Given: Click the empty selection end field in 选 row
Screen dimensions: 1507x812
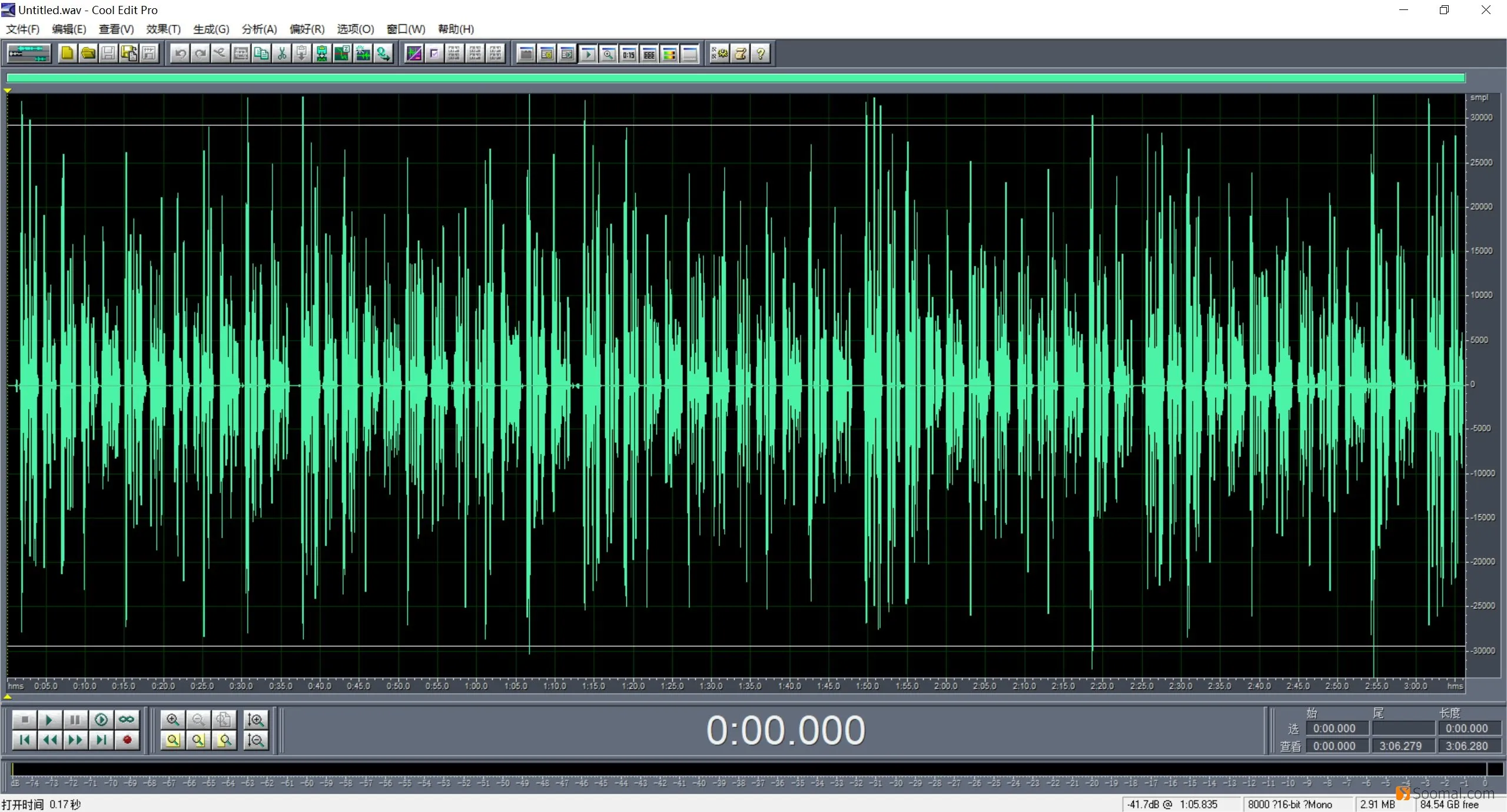Looking at the screenshot, I should click(1403, 728).
